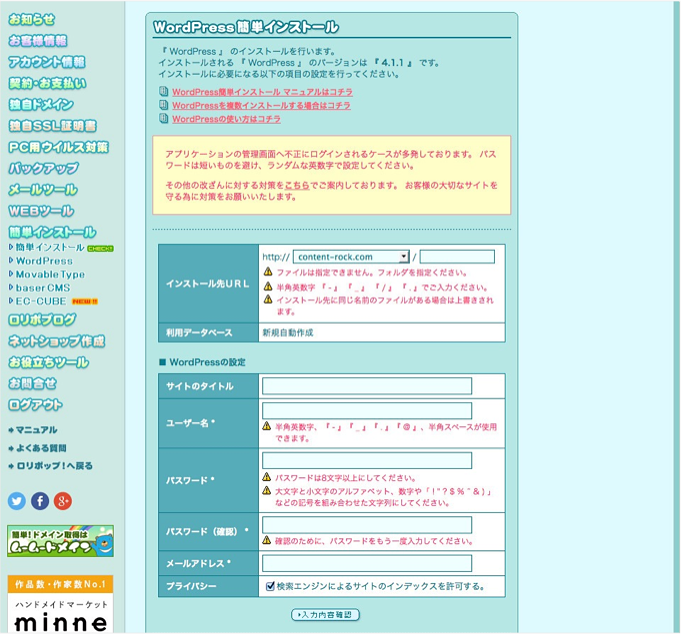Open バックアップ in the sidebar menu
Viewport: 681px width, 634px height.
point(44,168)
